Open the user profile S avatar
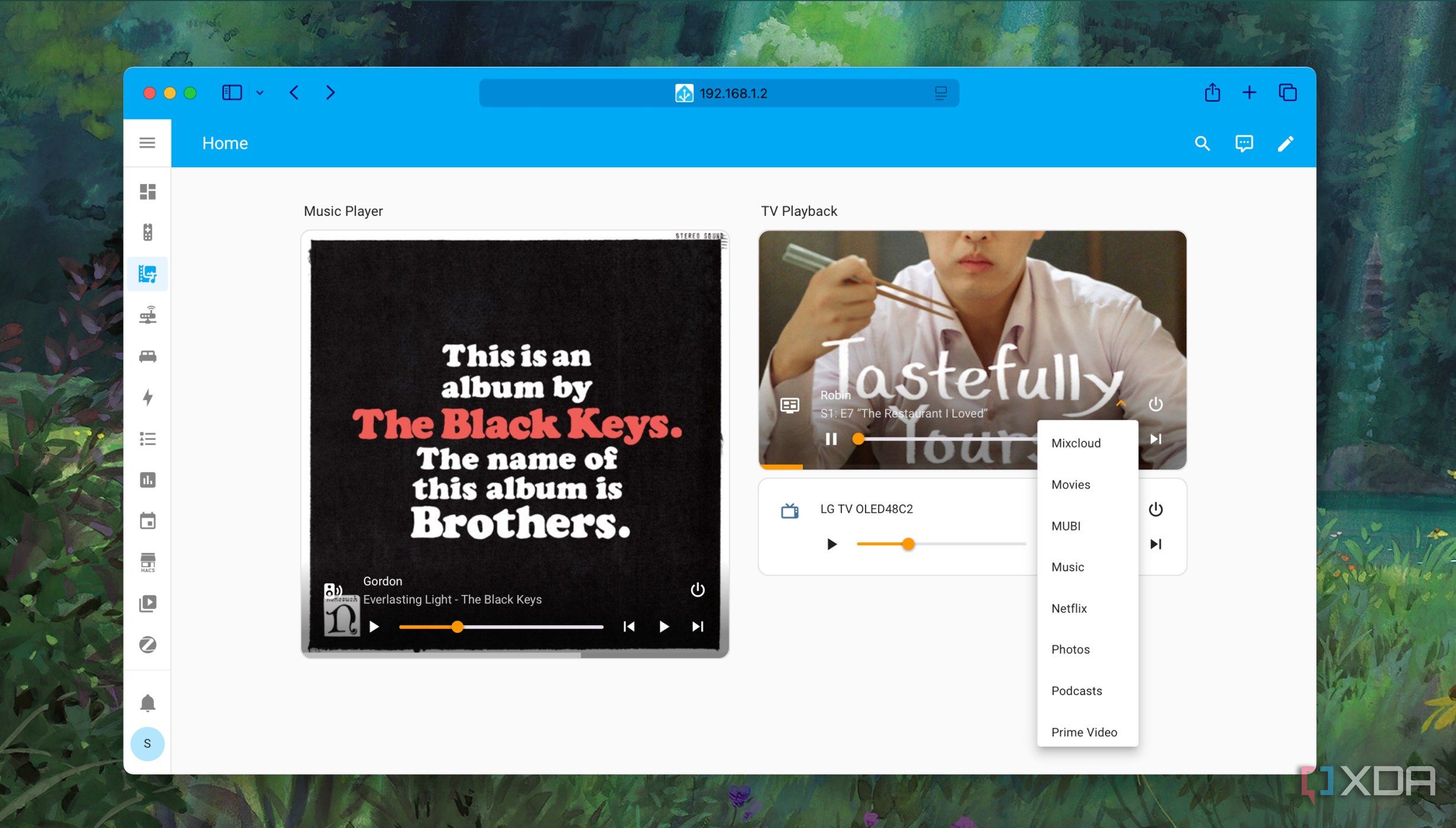 click(147, 744)
